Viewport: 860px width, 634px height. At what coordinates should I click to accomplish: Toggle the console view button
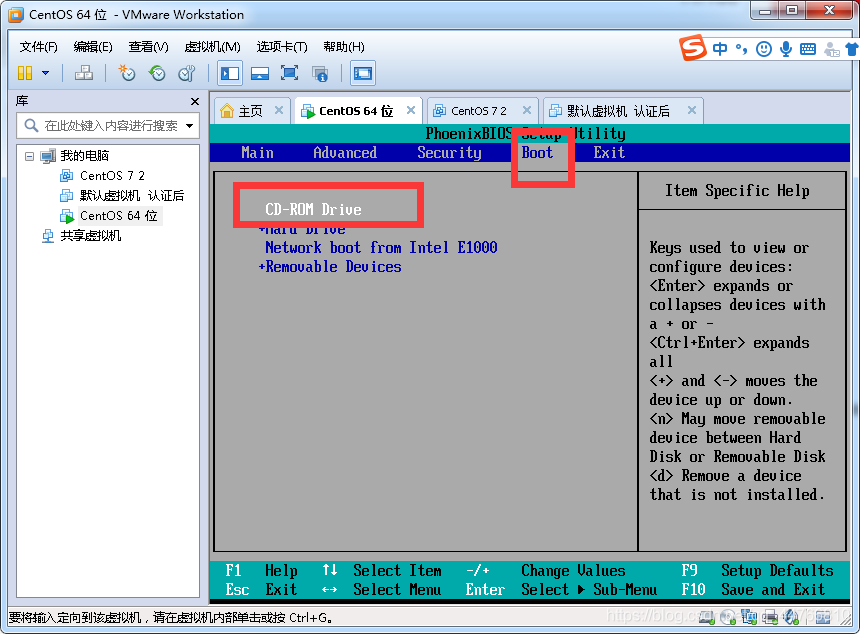pyautogui.click(x=363, y=73)
